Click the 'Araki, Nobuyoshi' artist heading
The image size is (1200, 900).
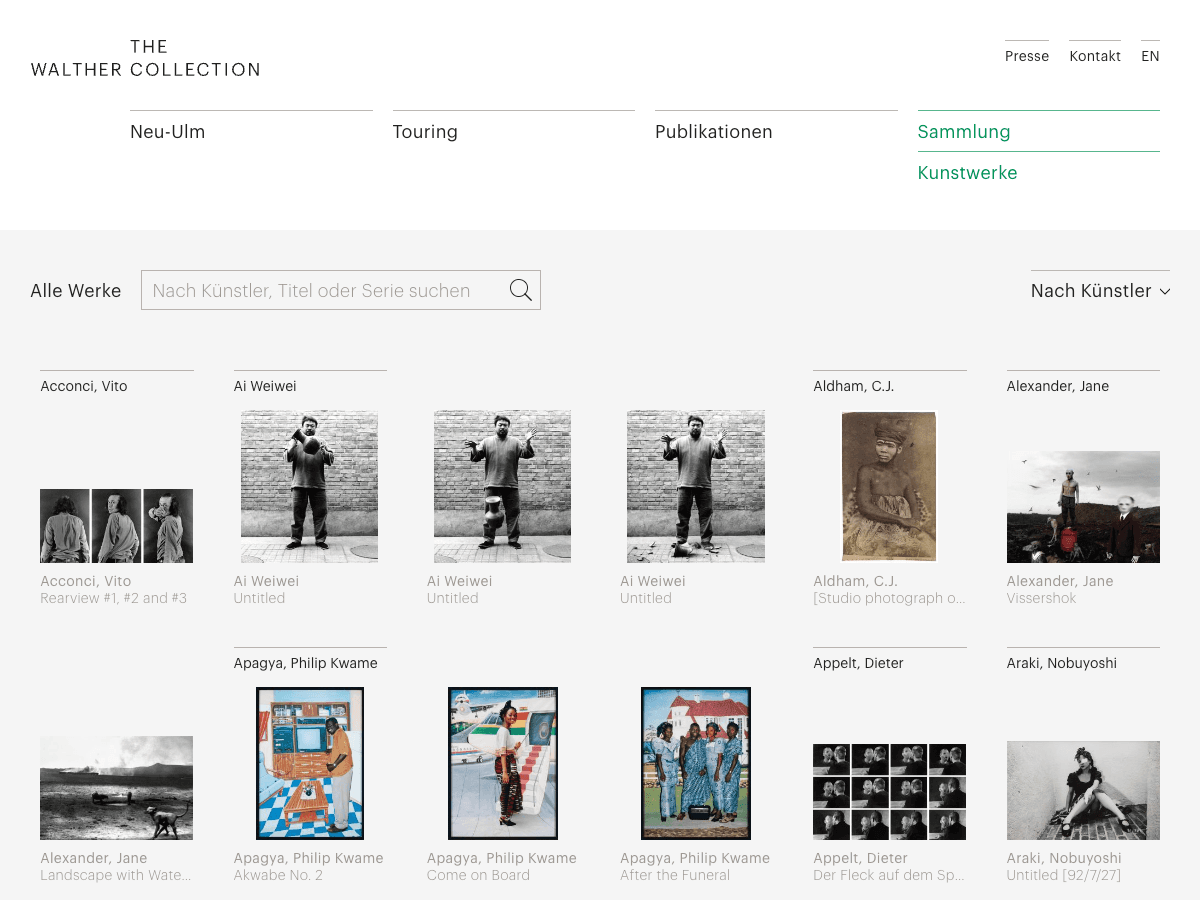[x=1062, y=663]
